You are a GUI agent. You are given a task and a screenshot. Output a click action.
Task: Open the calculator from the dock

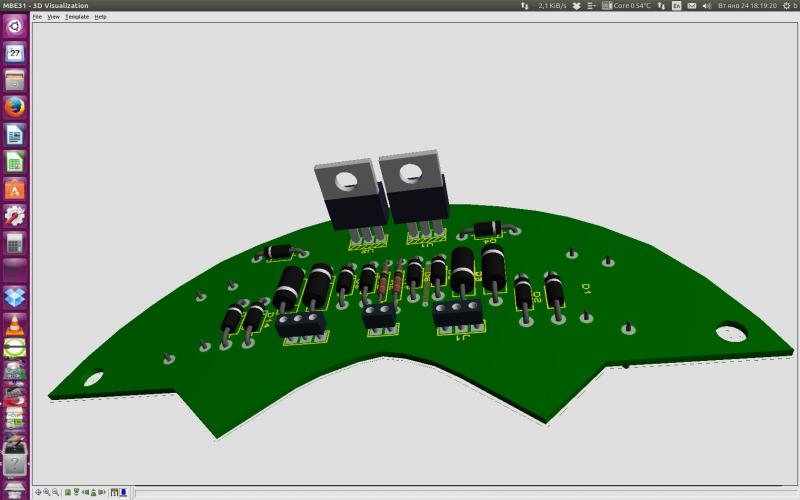(x=15, y=243)
